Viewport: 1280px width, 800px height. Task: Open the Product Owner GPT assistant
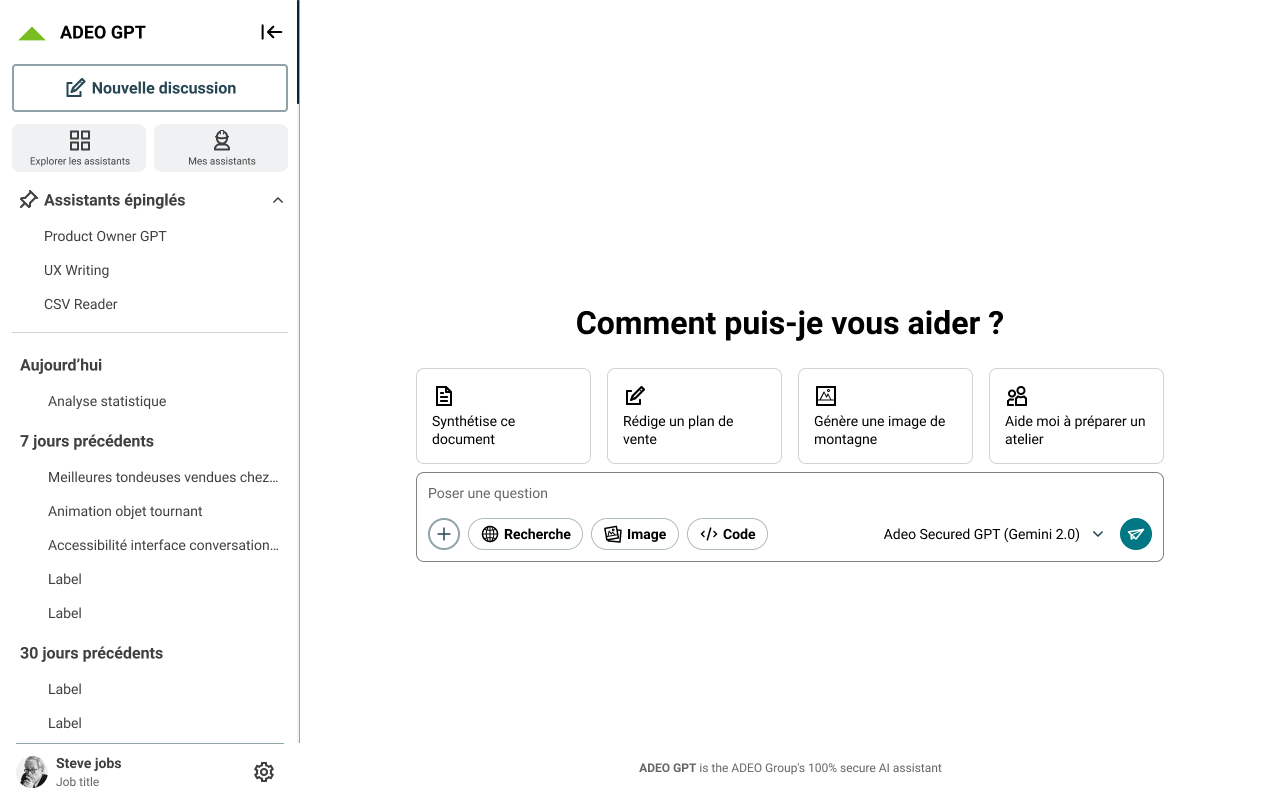[105, 236]
